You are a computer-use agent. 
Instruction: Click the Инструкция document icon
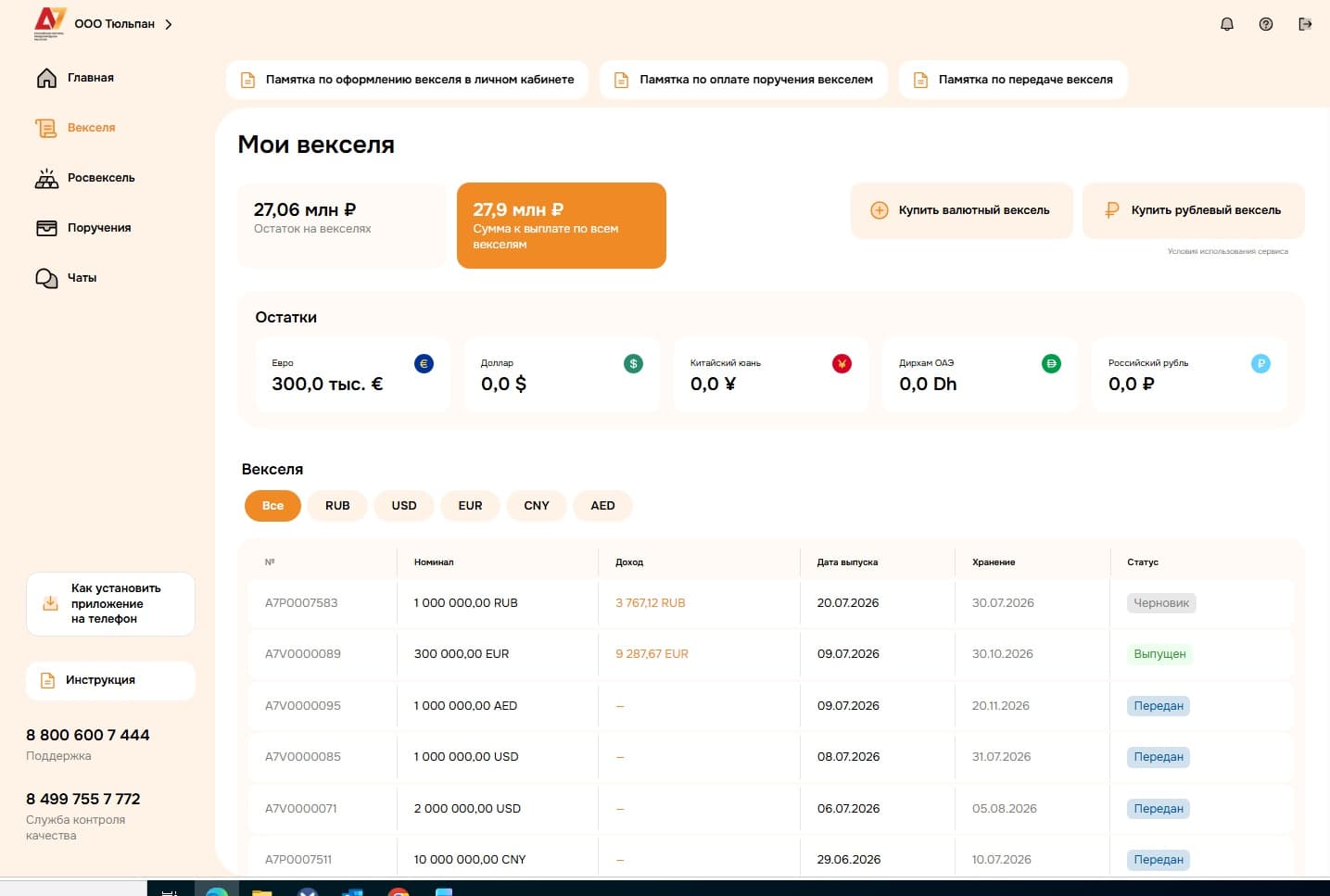(x=47, y=680)
